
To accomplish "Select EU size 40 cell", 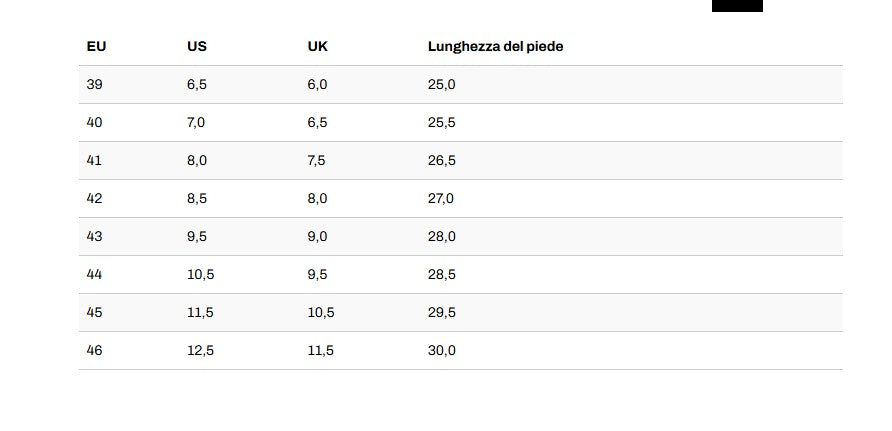I will click(x=94, y=123).
